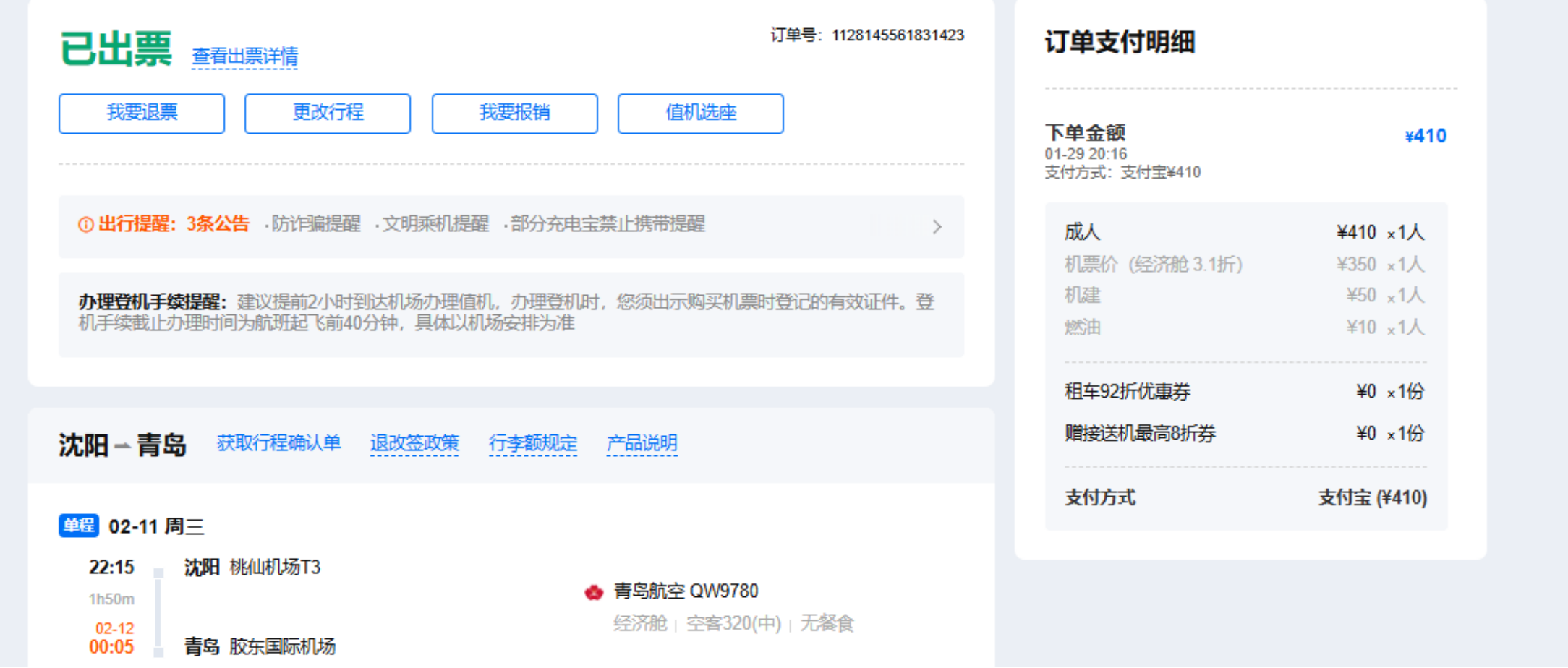Click the orange 出行提醒 warning icon
The image size is (1568, 668).
[86, 225]
